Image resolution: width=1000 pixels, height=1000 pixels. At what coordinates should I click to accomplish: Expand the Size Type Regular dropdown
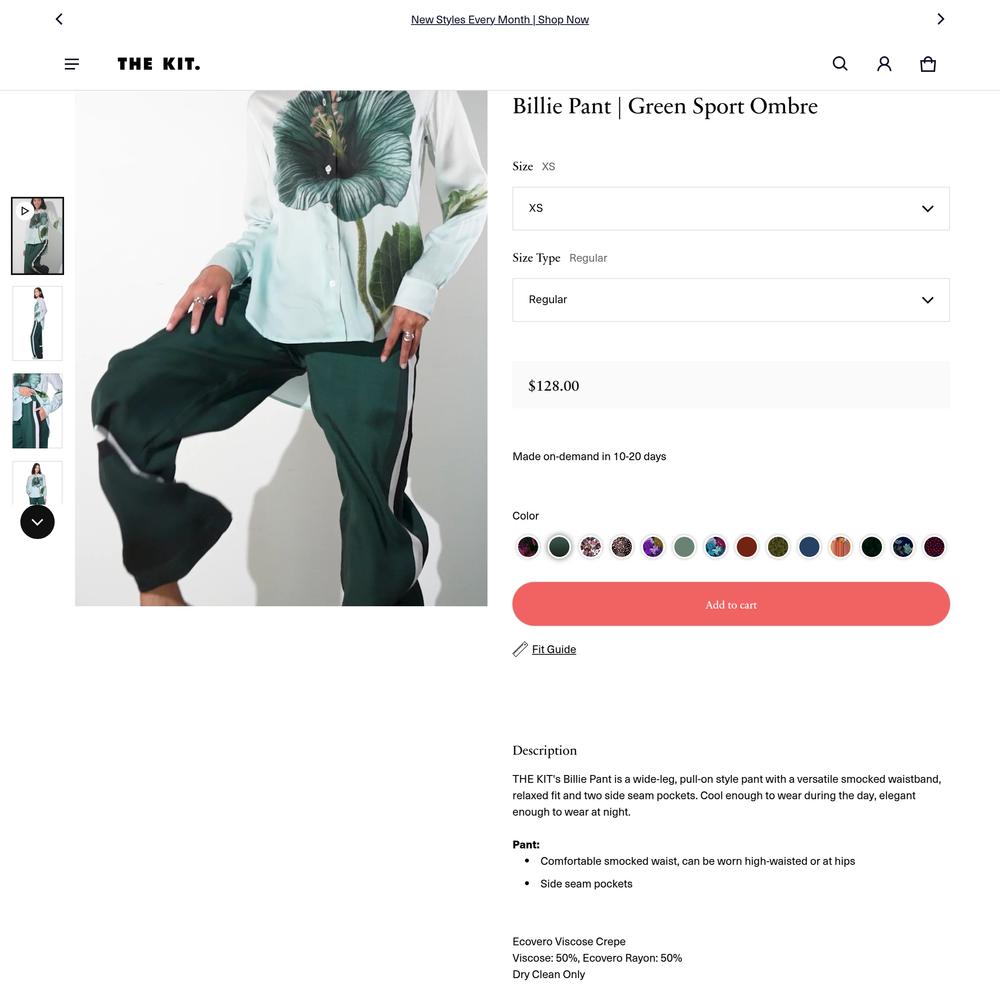(x=731, y=300)
